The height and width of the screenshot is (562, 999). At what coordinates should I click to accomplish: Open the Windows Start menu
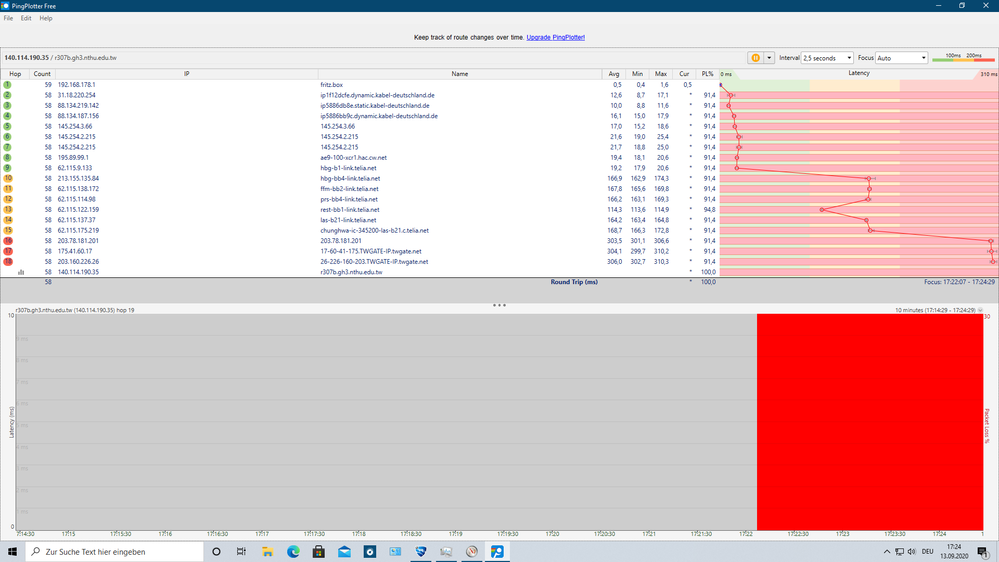12,551
